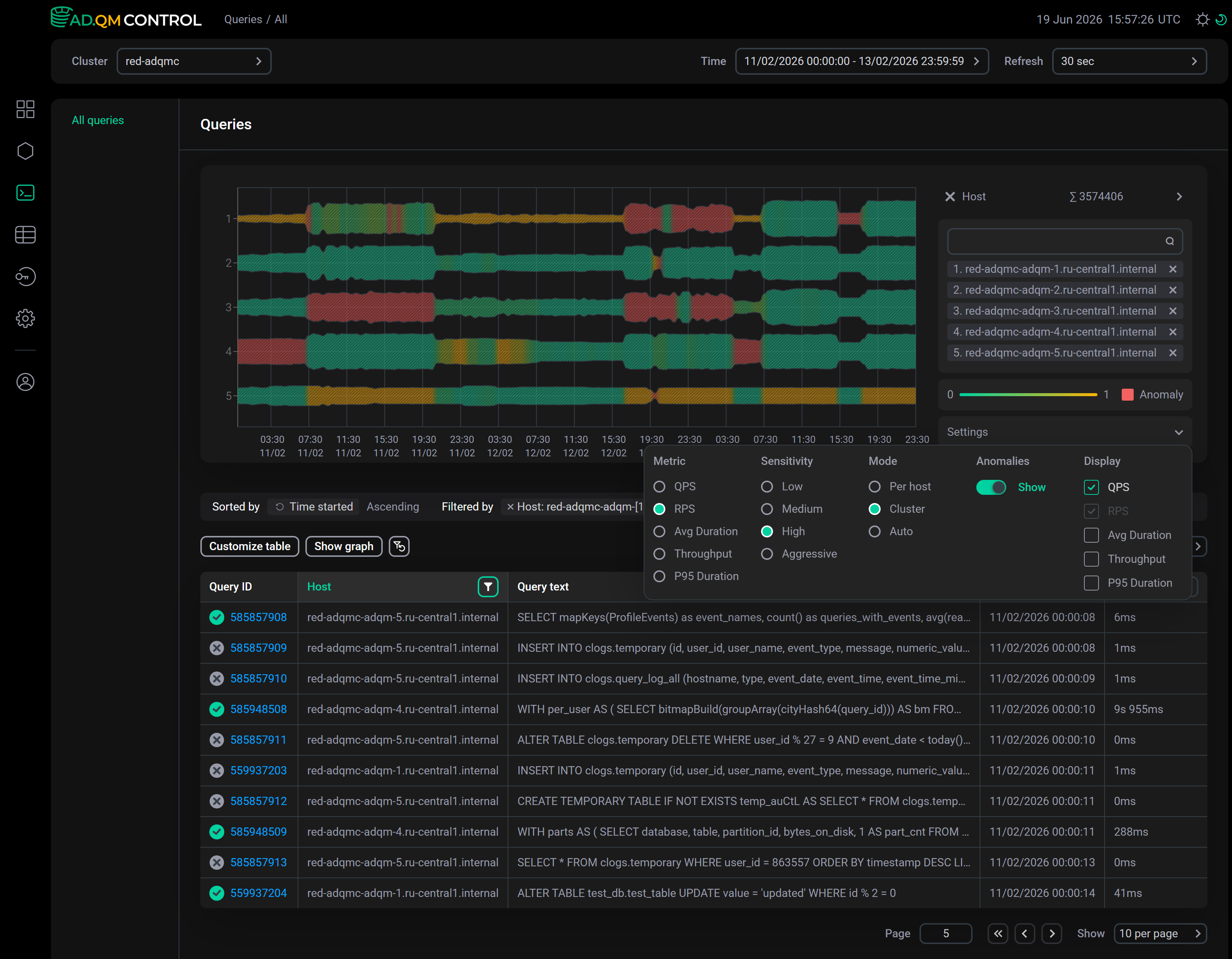This screenshot has height=959, width=1232.
Task: Collapse the Settings expander
Action: [x=1179, y=433]
